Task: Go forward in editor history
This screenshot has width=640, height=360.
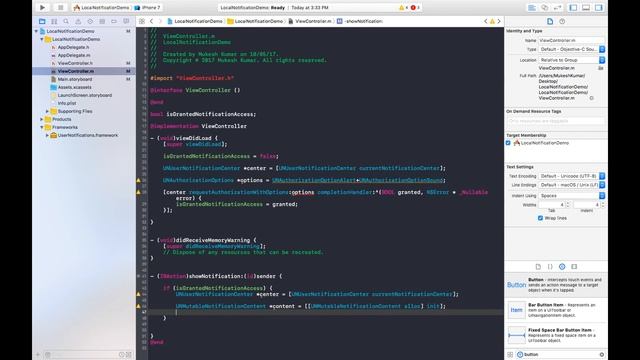Action: coord(160,21)
